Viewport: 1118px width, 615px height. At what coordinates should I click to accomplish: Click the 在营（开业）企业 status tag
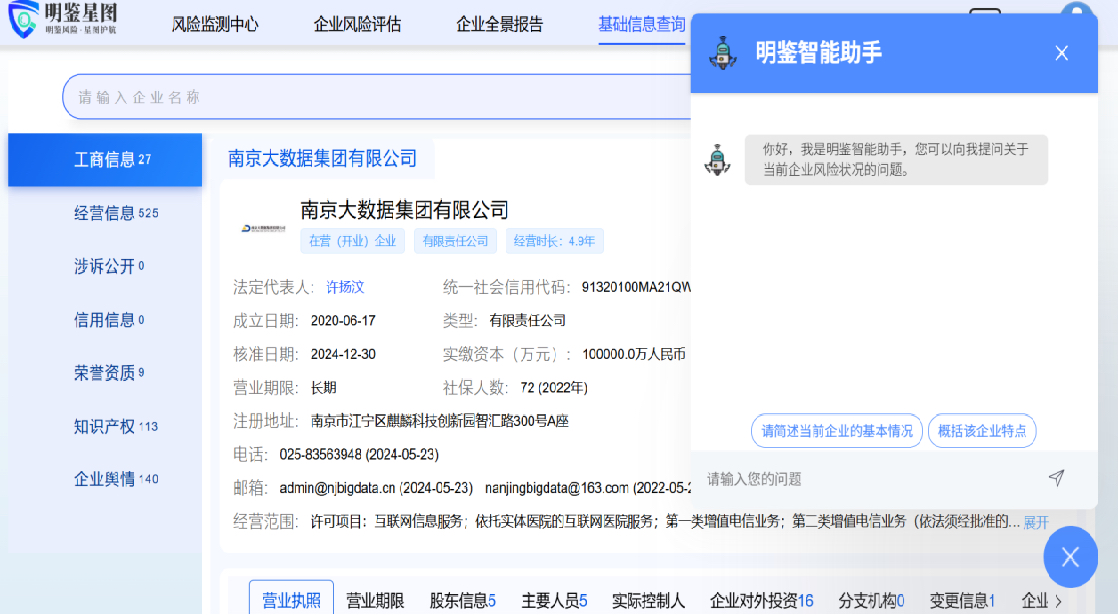[352, 241]
